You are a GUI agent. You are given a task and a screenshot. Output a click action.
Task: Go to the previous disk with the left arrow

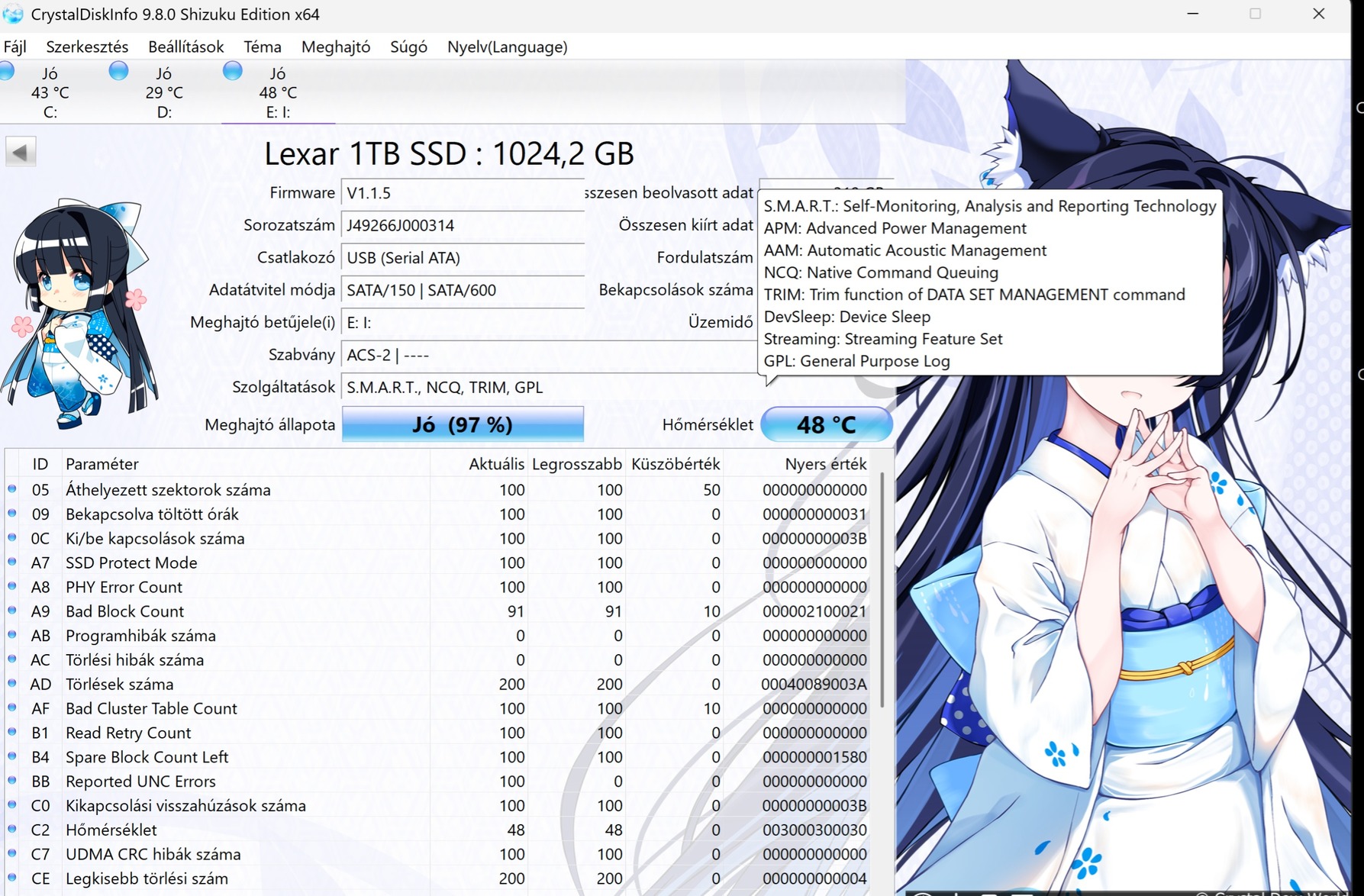21,152
